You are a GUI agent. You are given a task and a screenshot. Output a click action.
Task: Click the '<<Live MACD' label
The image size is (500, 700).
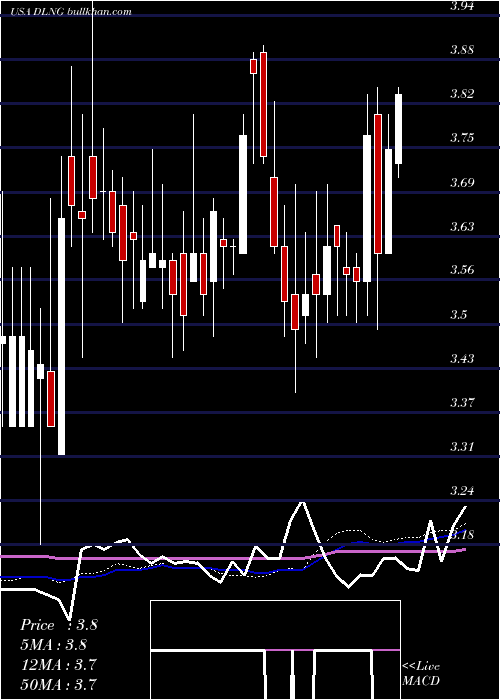point(421,673)
